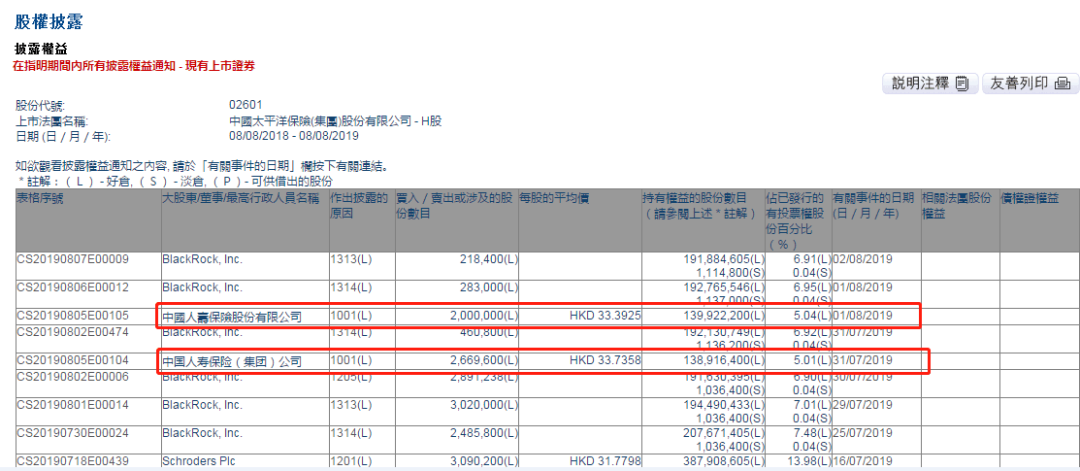Select form number CS20190805E00104

coord(72,359)
